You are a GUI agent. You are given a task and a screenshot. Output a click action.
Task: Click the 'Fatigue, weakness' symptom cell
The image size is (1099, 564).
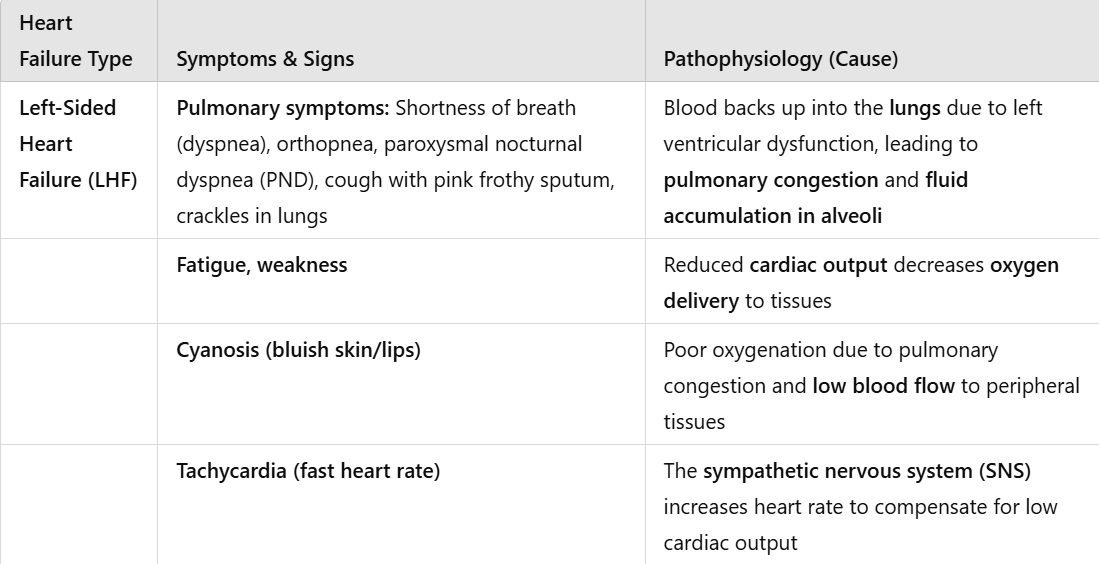[x=401, y=281]
